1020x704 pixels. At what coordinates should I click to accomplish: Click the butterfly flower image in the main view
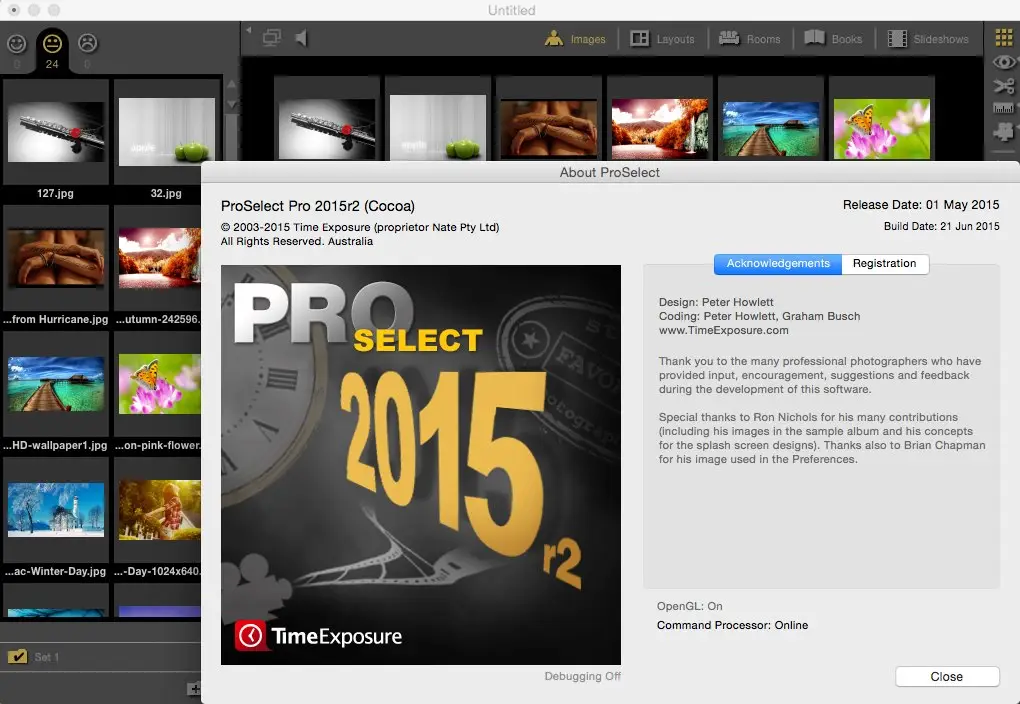[881, 129]
